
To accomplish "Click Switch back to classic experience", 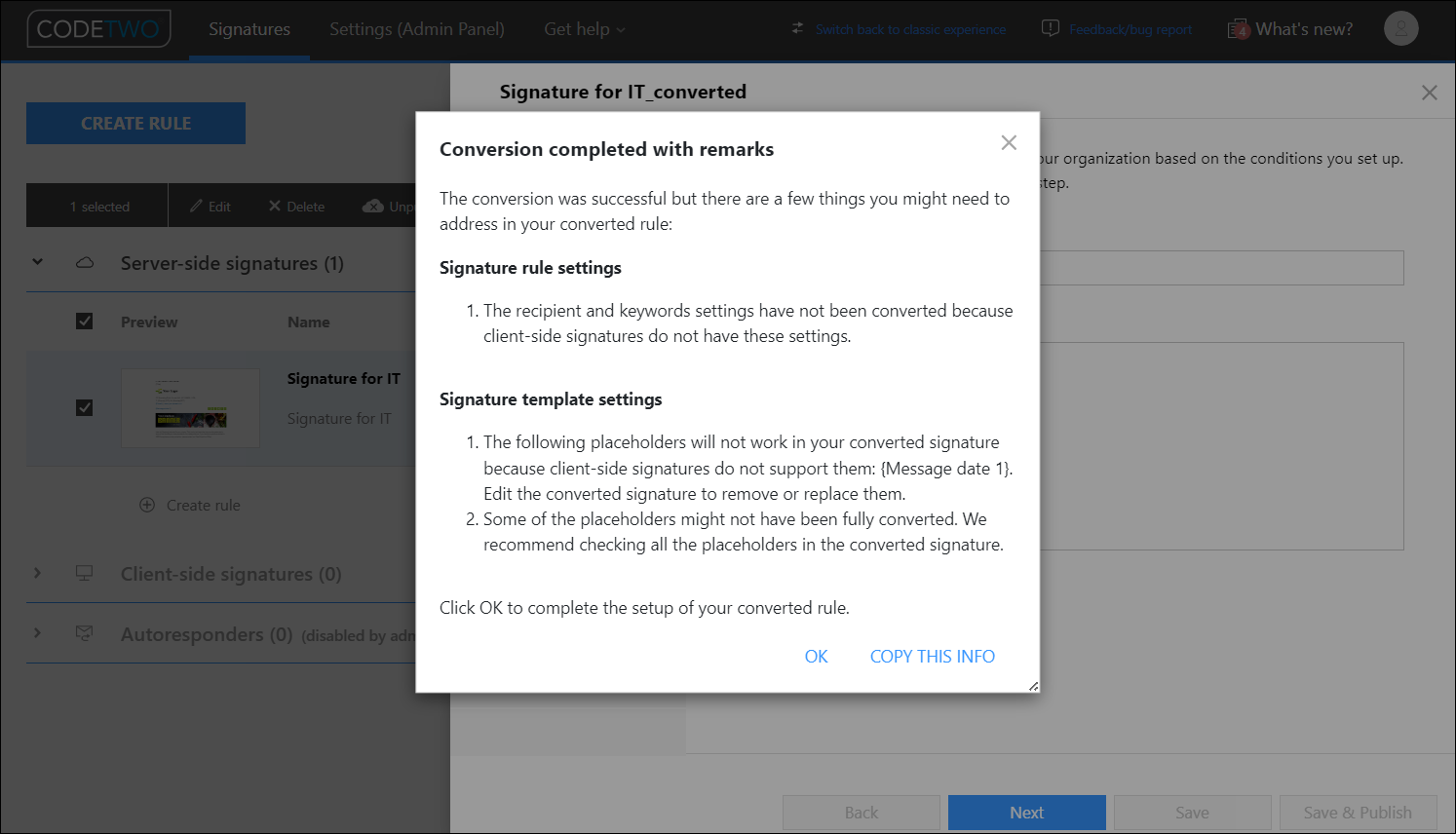I will (909, 28).
